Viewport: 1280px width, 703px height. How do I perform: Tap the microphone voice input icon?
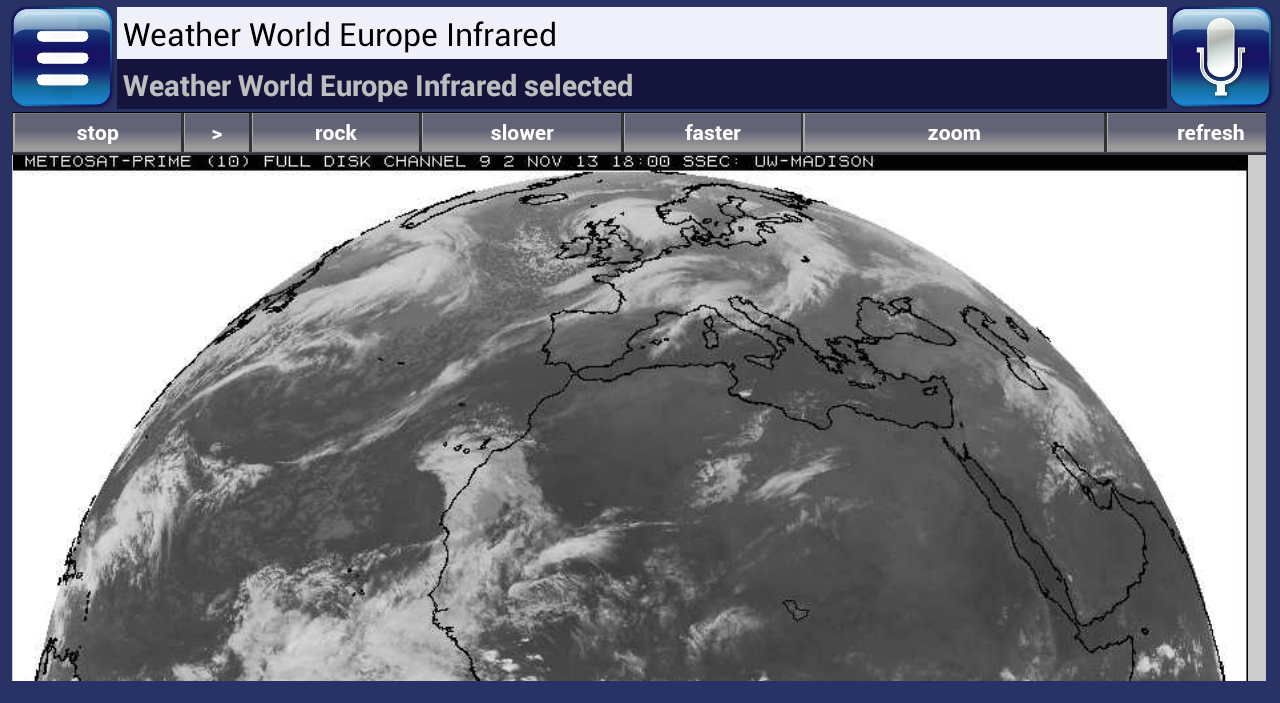[x=1220, y=57]
